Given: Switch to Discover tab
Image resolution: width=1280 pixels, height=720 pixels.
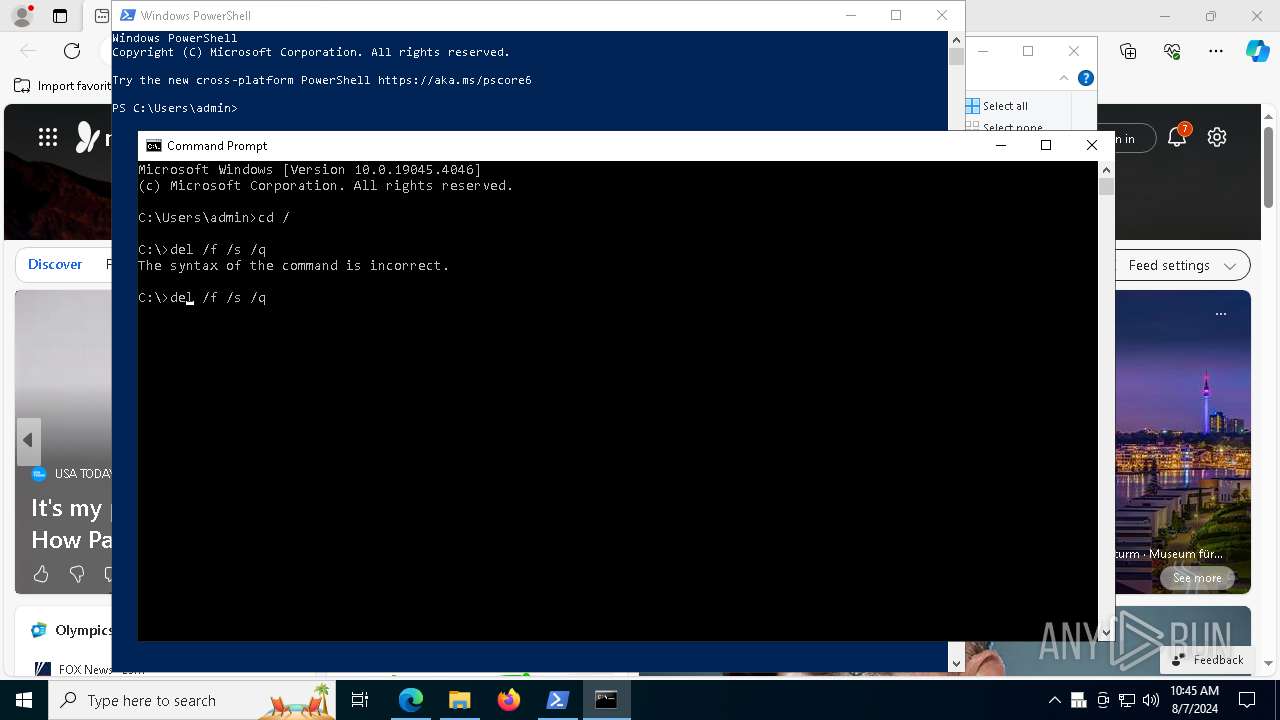Looking at the screenshot, I should point(55,264).
